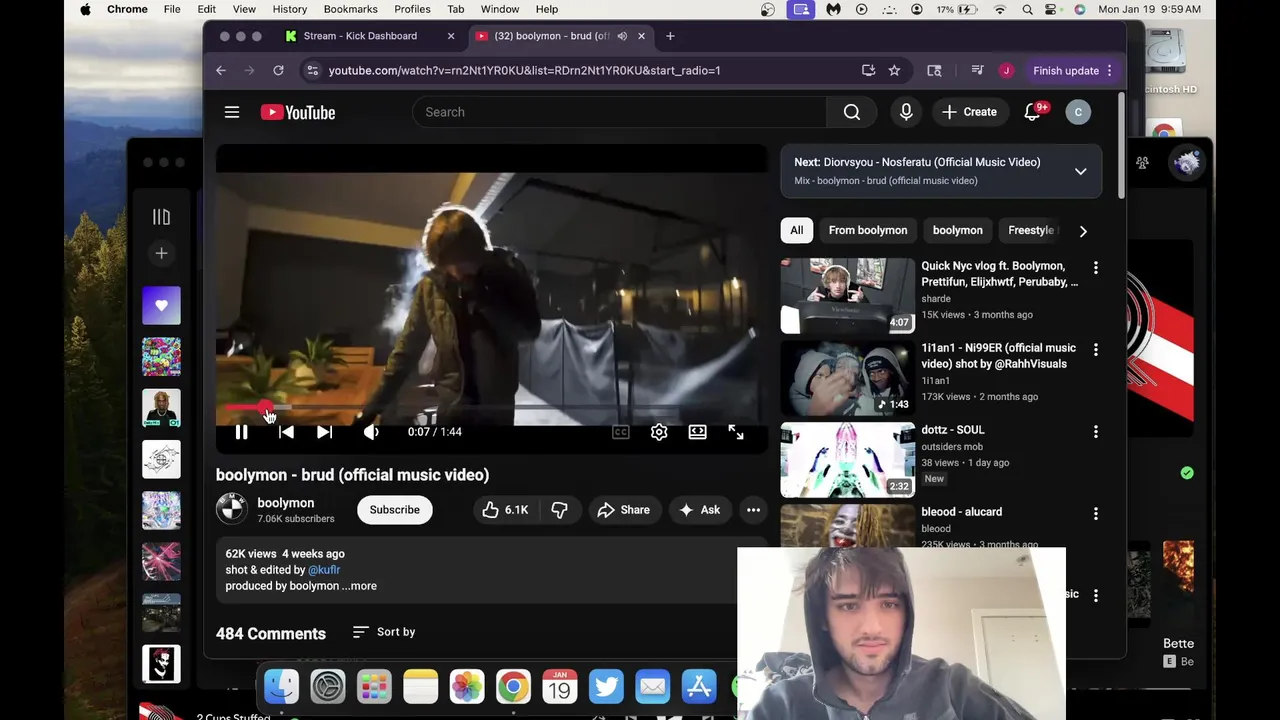The image size is (1280, 720).
Task: Open Twitter app from the Dock
Action: click(606, 687)
